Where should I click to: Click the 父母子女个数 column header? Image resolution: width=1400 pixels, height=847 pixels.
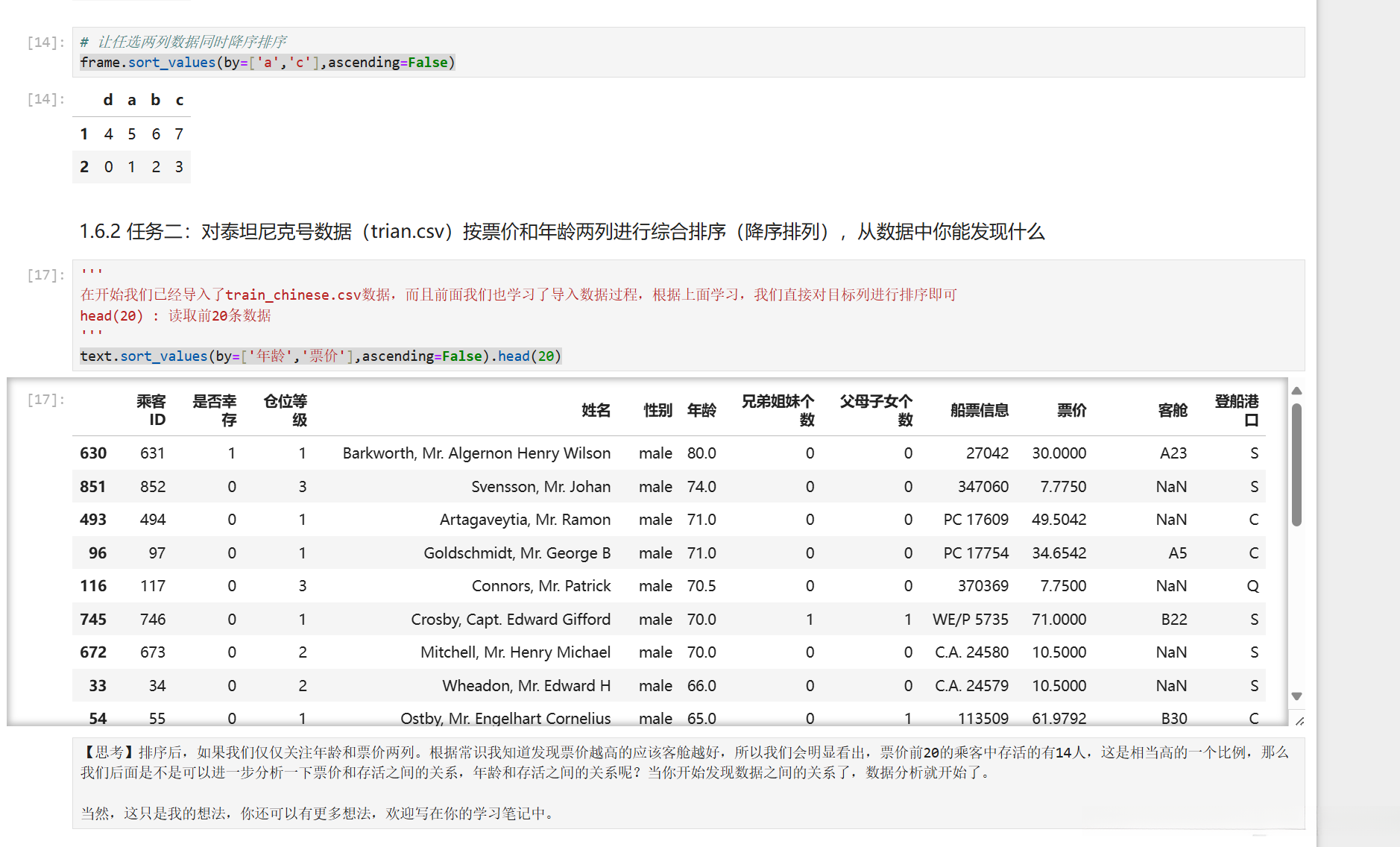(x=876, y=411)
